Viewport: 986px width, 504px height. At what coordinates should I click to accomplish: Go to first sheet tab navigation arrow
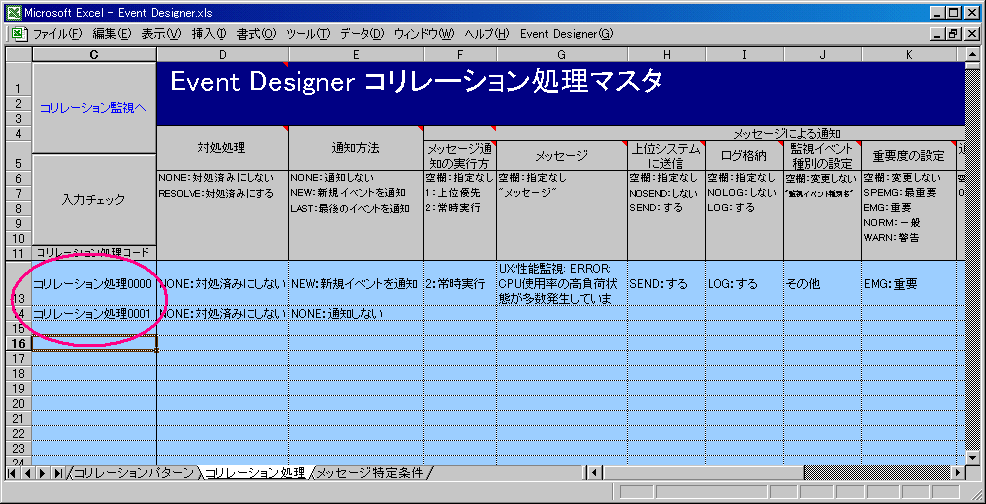[x=11, y=473]
